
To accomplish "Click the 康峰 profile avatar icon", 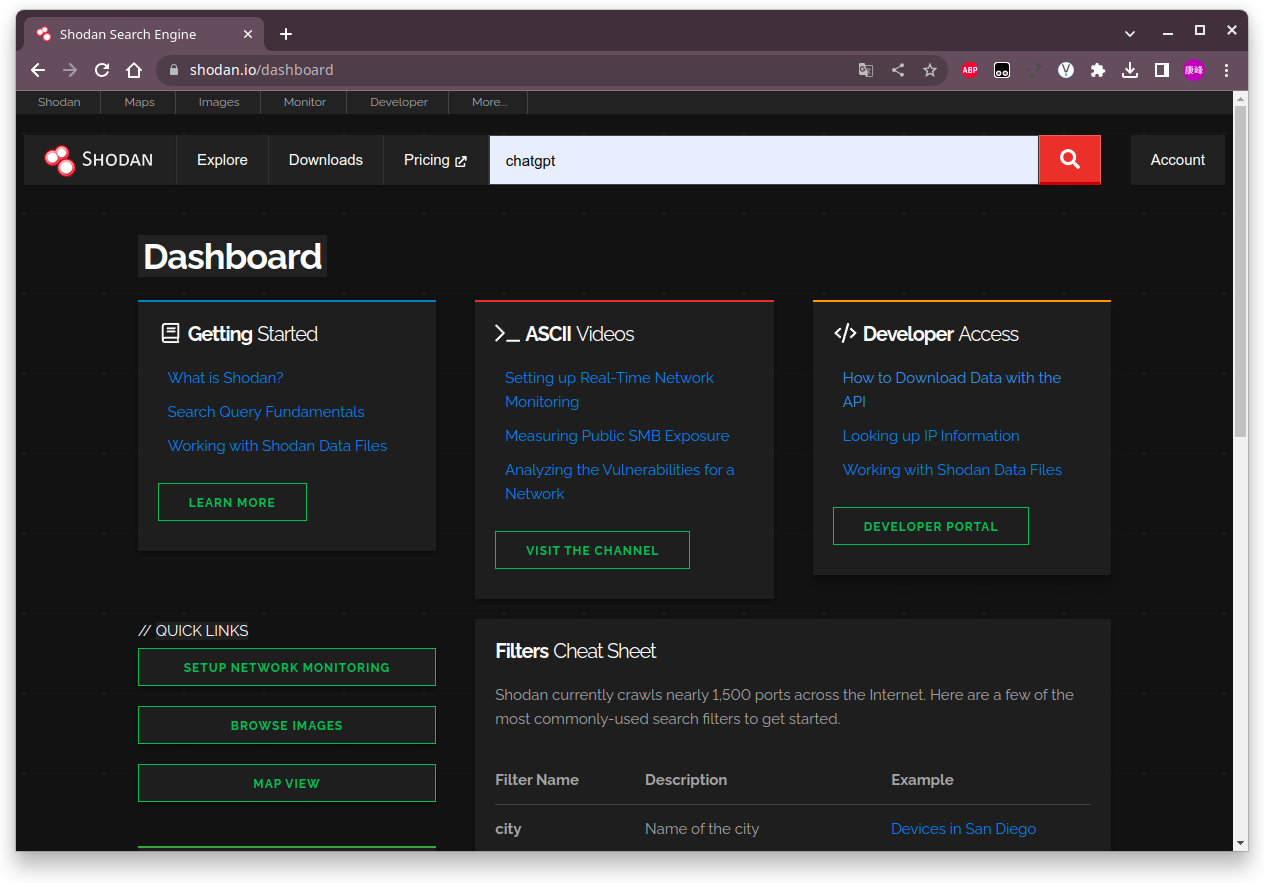I will pos(1194,70).
